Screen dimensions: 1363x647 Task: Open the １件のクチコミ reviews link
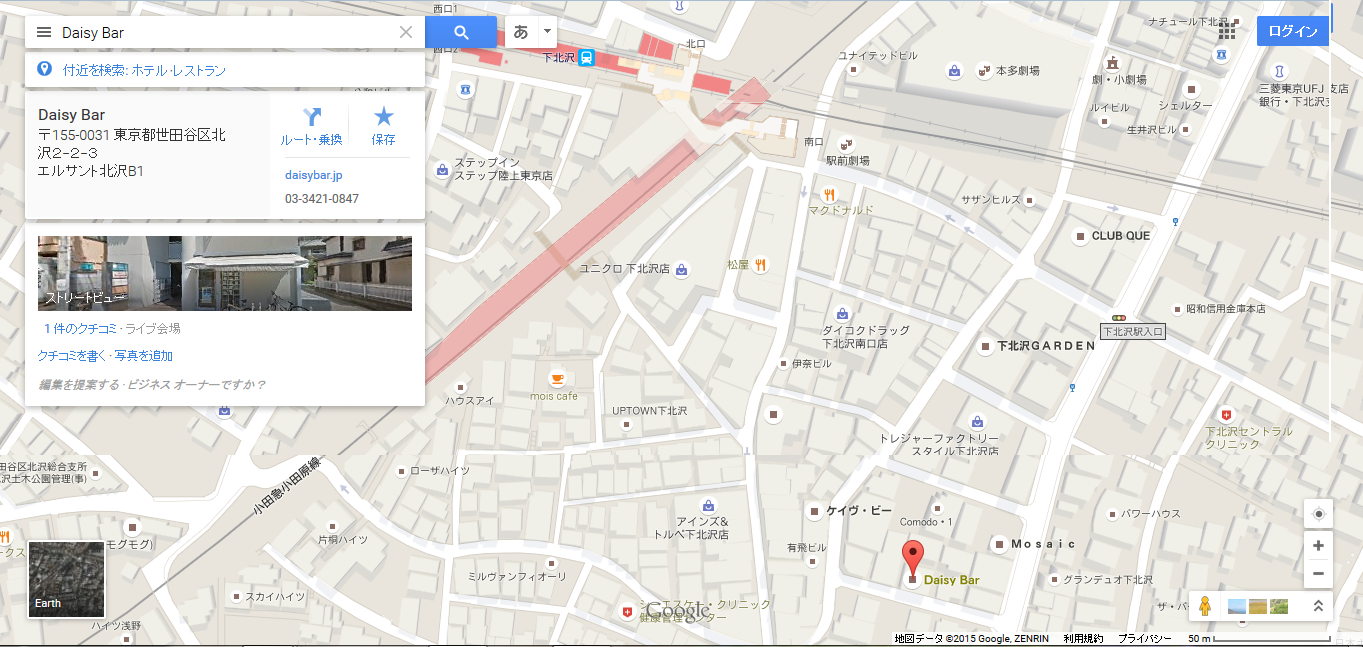[81, 328]
